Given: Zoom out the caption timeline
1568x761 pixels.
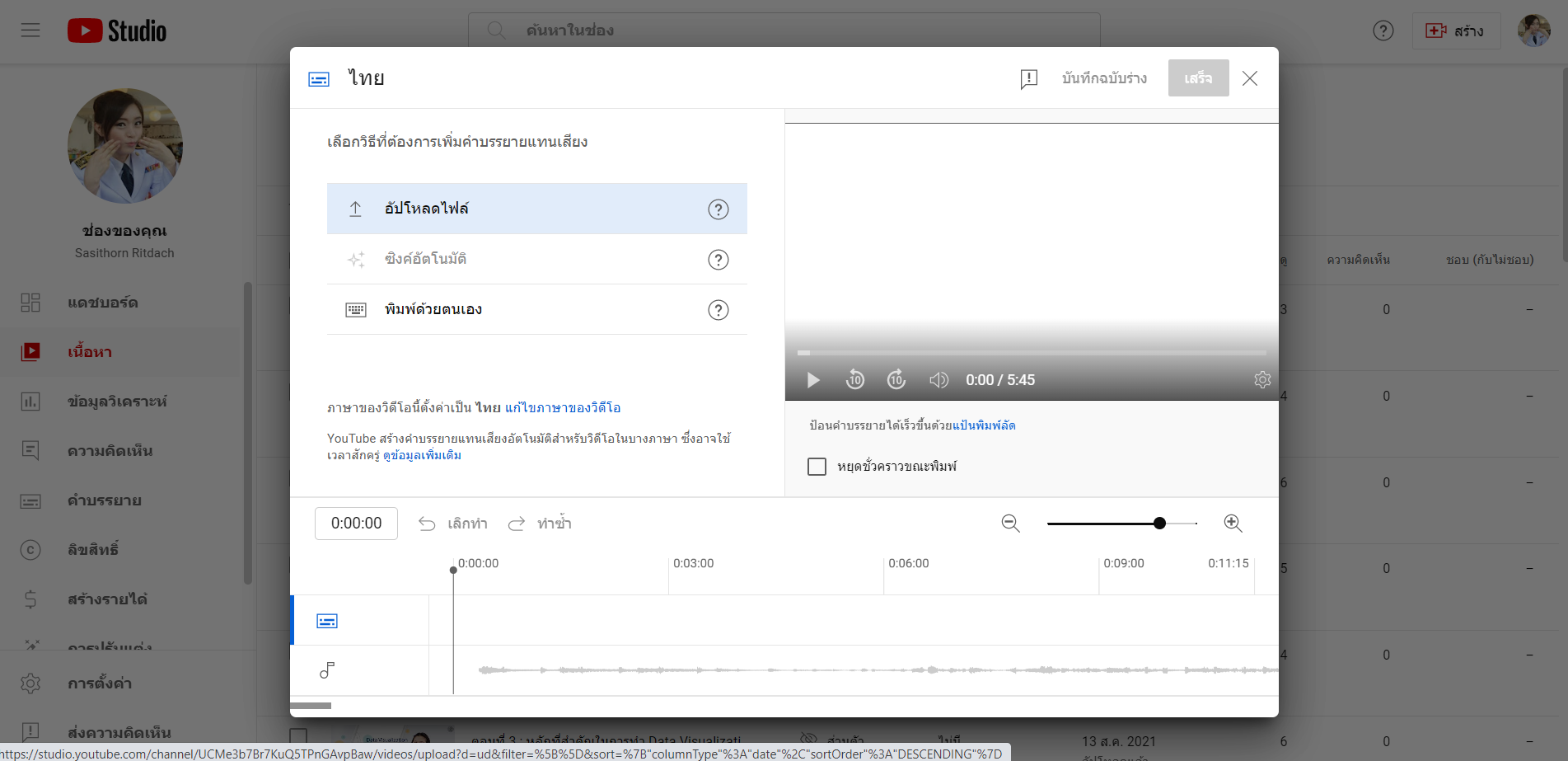Looking at the screenshot, I should 1010,524.
